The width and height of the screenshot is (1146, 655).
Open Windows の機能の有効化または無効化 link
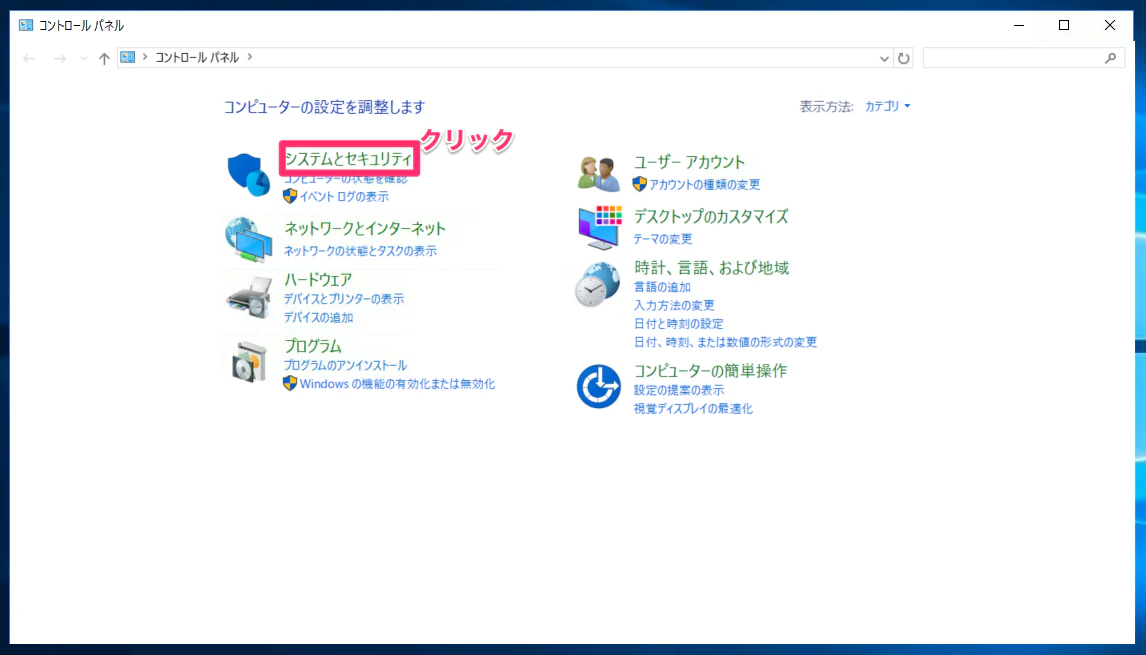[x=397, y=384]
